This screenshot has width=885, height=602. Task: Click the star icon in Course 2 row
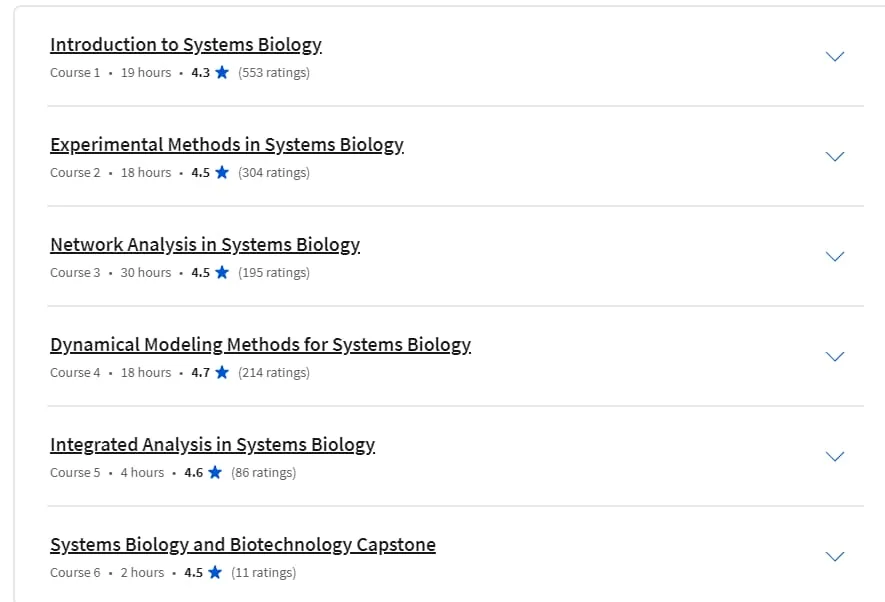[222, 172]
